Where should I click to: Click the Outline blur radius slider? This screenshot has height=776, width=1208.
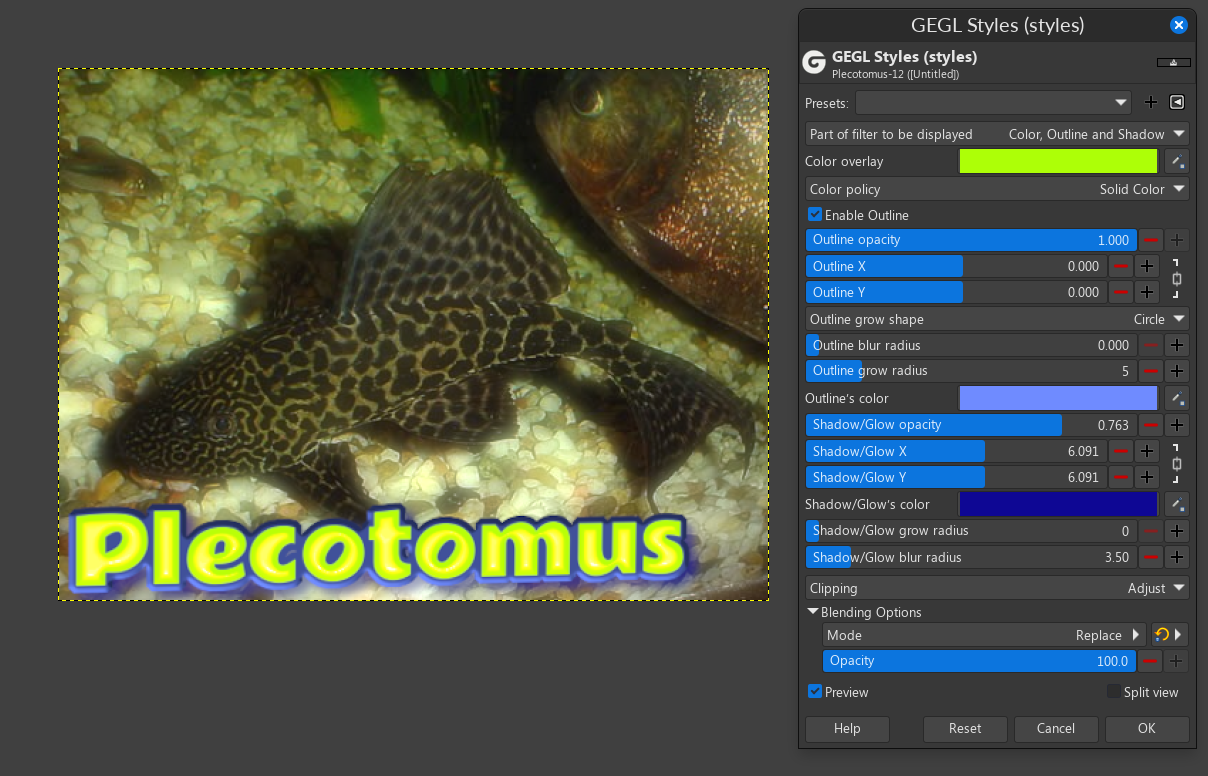pyautogui.click(x=971, y=345)
